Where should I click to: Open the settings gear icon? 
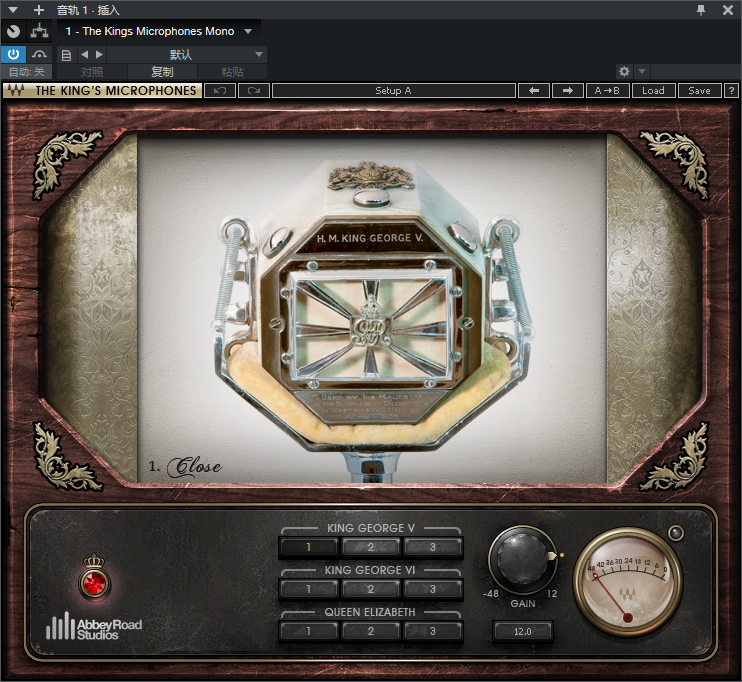[624, 71]
